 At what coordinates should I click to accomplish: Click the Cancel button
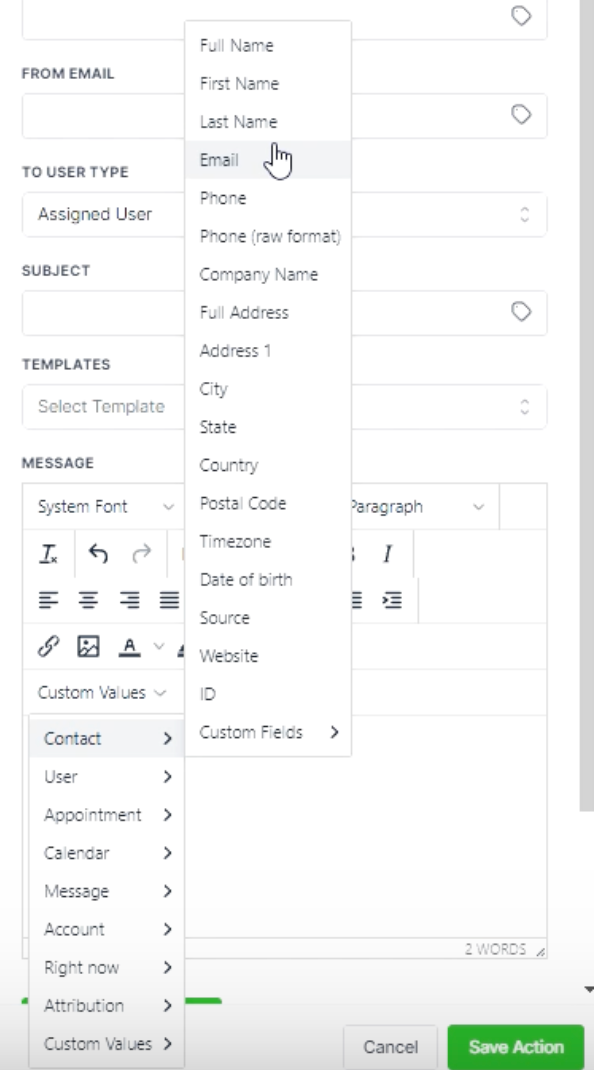391,1047
